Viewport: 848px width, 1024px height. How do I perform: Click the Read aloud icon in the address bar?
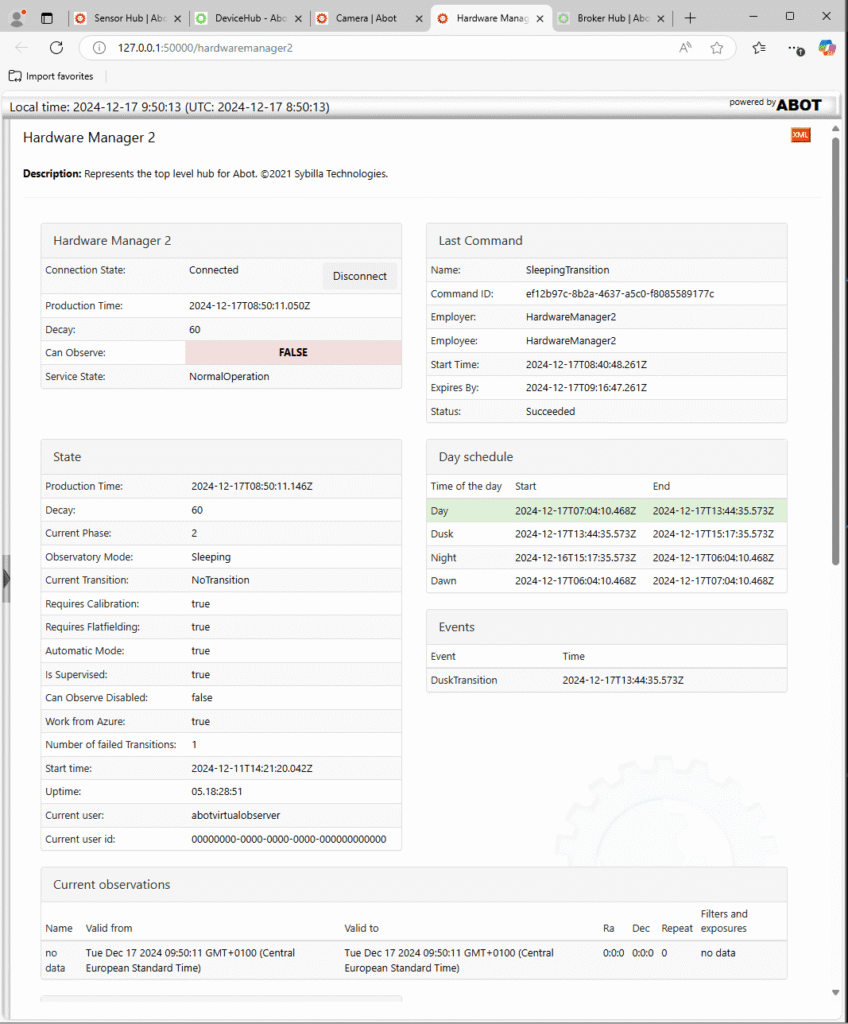point(685,48)
